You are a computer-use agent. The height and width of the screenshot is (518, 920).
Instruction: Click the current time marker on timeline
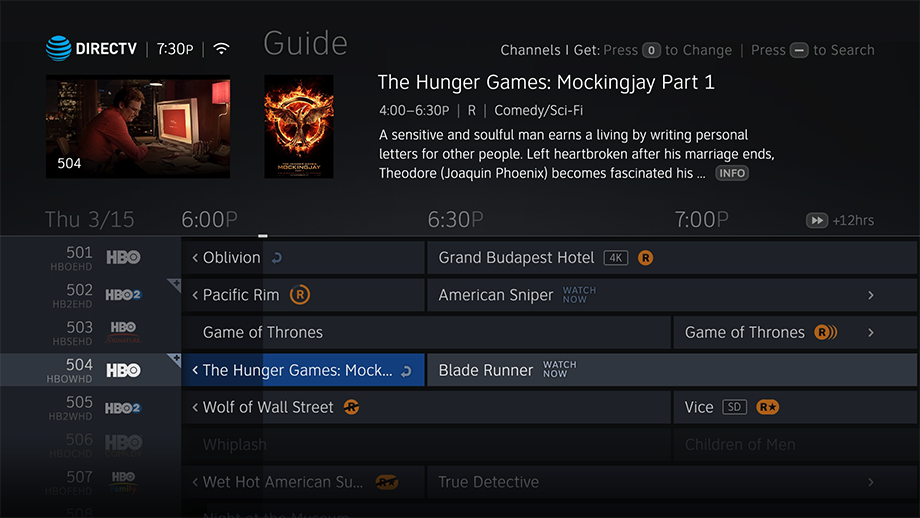(x=263, y=236)
